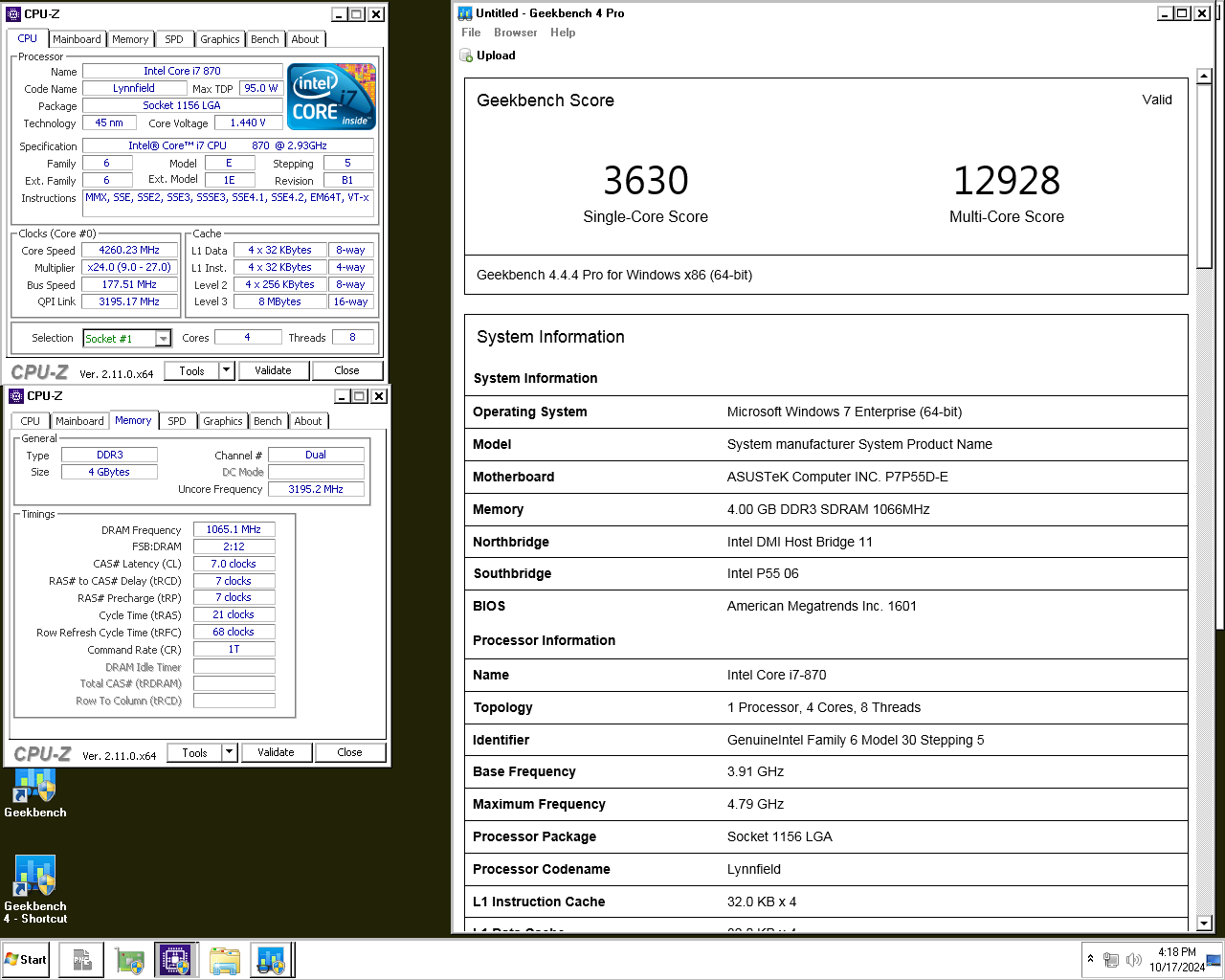Image resolution: width=1225 pixels, height=980 pixels.
Task: Click the Geekbench vertical scrollbar thumb
Action: coord(1204,175)
